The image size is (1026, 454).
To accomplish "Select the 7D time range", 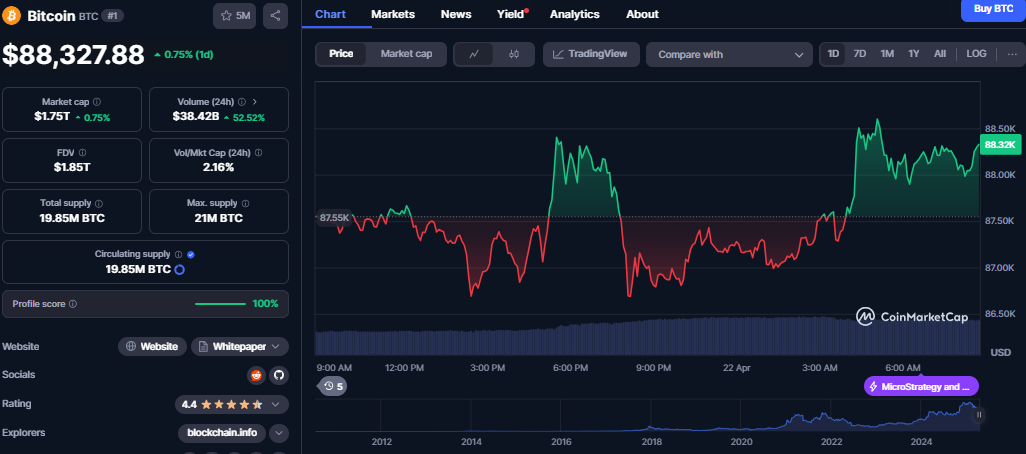I will click(860, 54).
